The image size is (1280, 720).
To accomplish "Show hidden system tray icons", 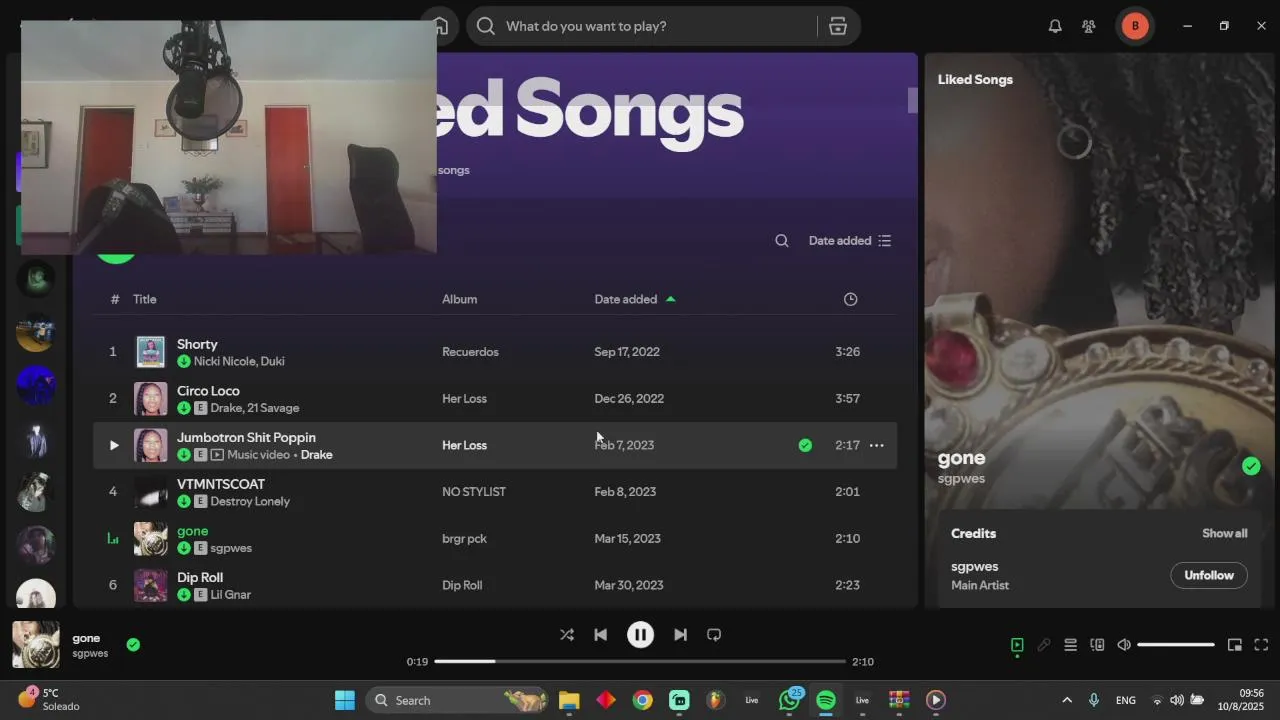I will click(x=1066, y=700).
